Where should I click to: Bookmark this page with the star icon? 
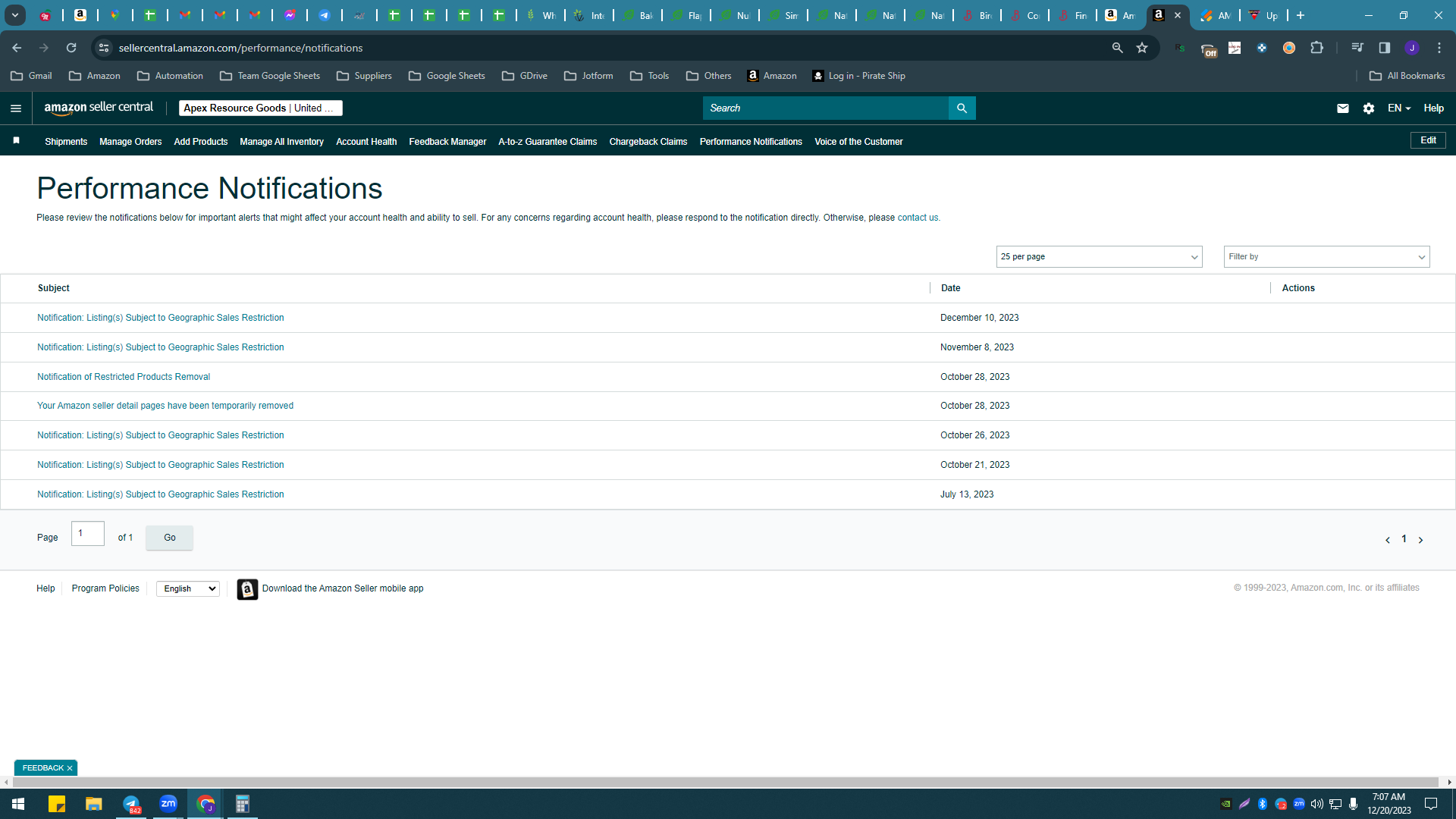pyautogui.click(x=1142, y=48)
